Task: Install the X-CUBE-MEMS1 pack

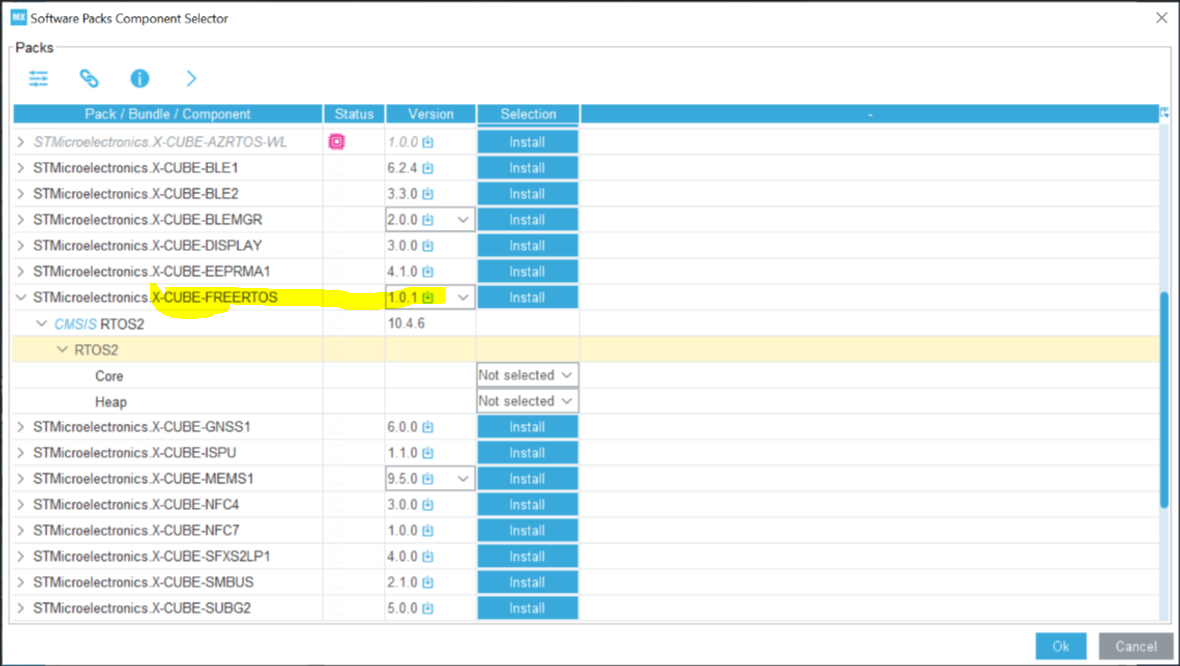Action: click(527, 478)
